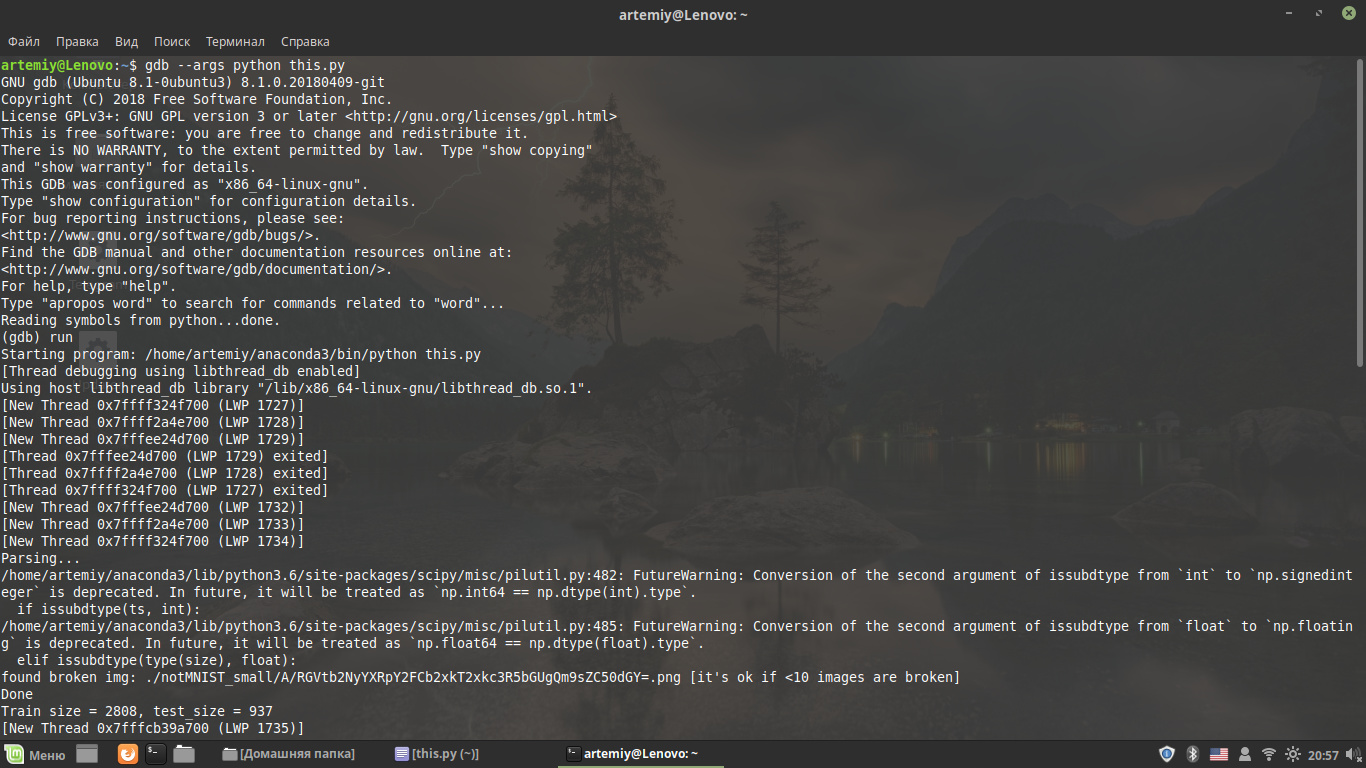1366x768 pixels.
Task: Open the Wi-Fi network tray icon
Action: tap(1268, 754)
